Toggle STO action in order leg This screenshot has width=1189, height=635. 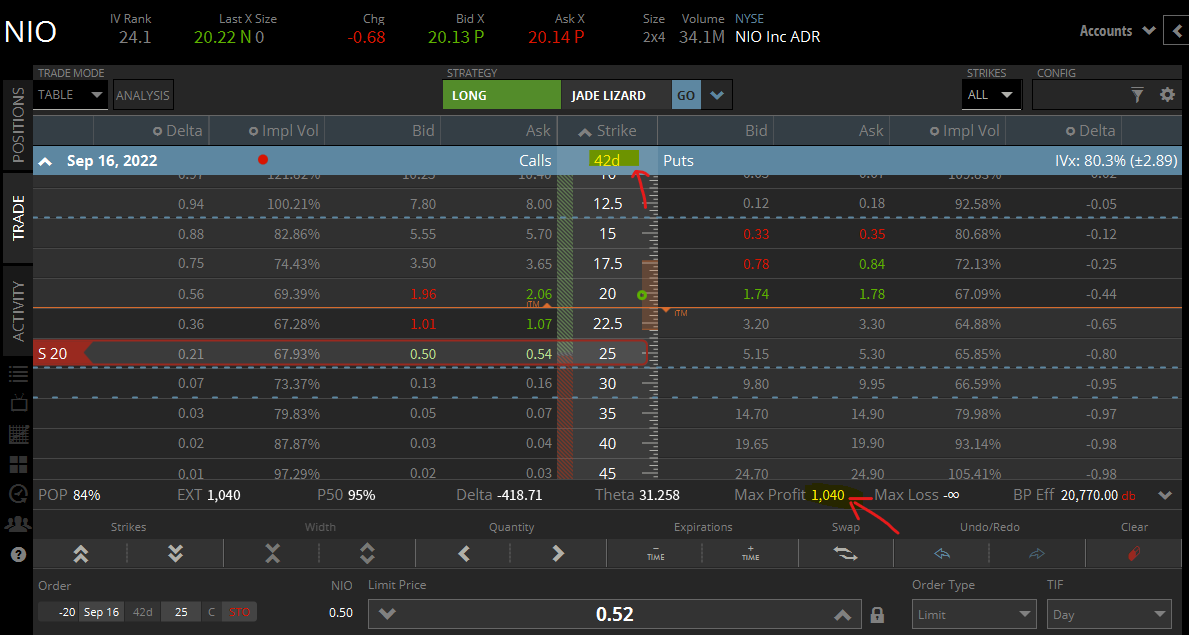pyautogui.click(x=239, y=611)
